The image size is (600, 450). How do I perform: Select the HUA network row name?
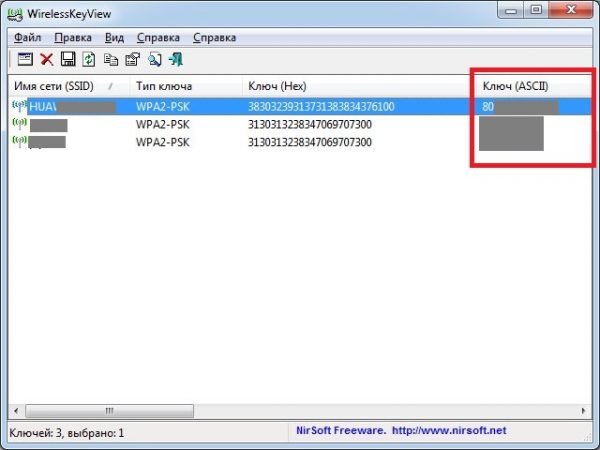pyautogui.click(x=72, y=106)
